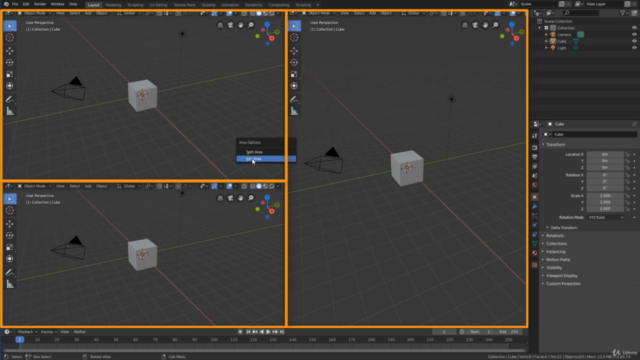Open the File menu
Viewport: 640px width, 360px height.
pos(15,4)
